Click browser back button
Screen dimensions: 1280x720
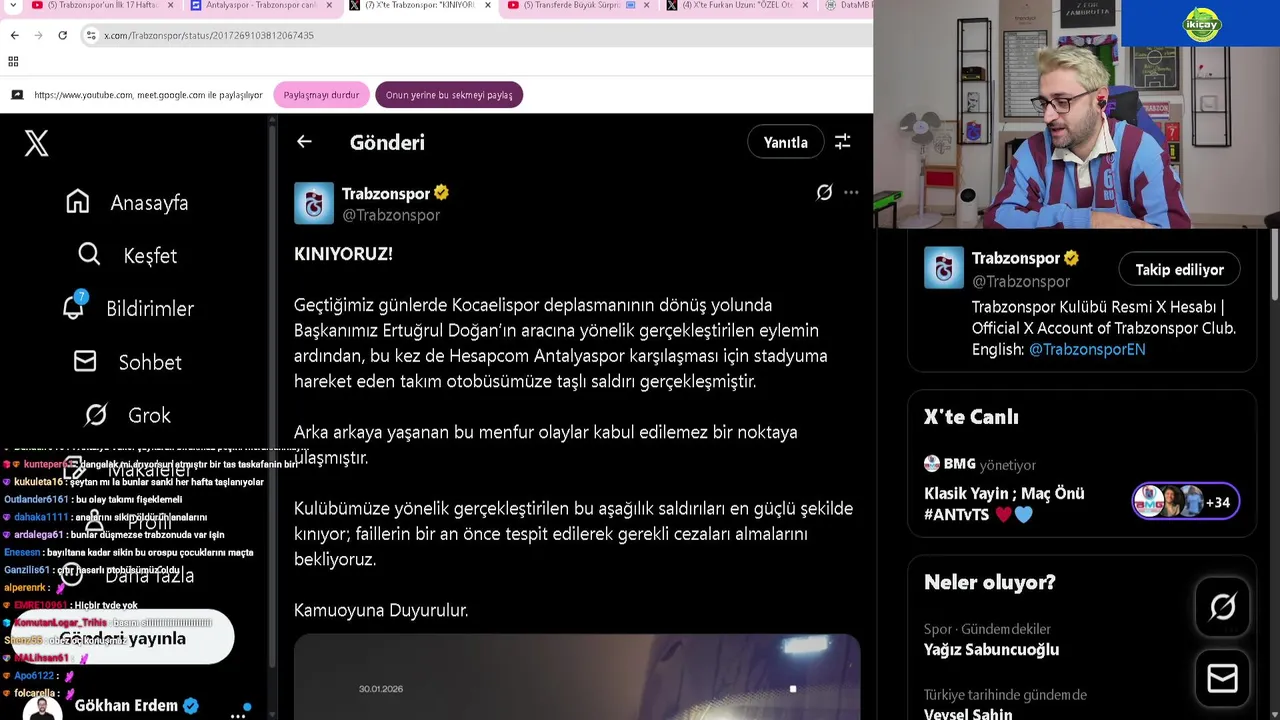[14, 35]
